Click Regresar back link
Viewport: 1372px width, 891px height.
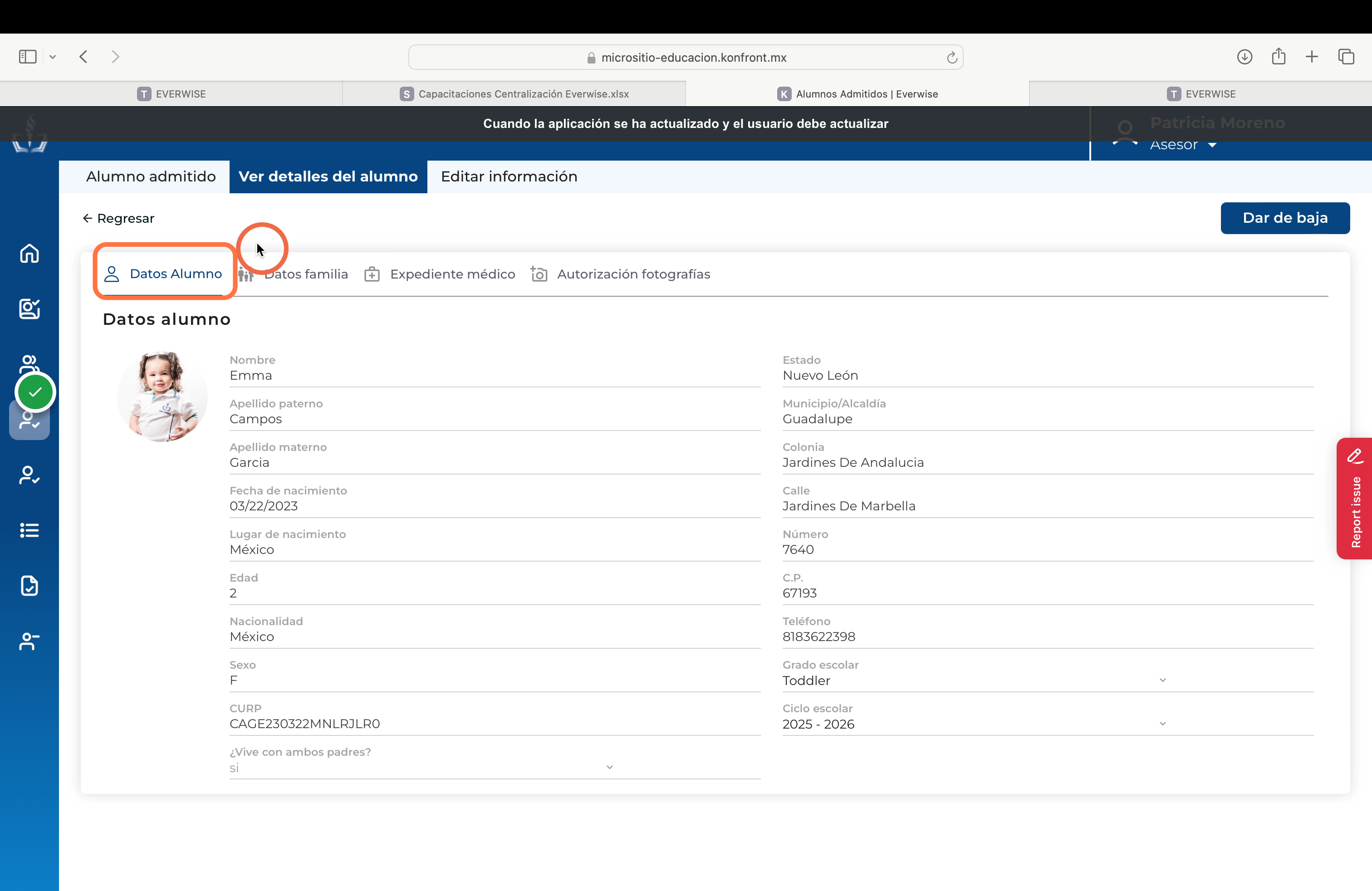[118, 218]
